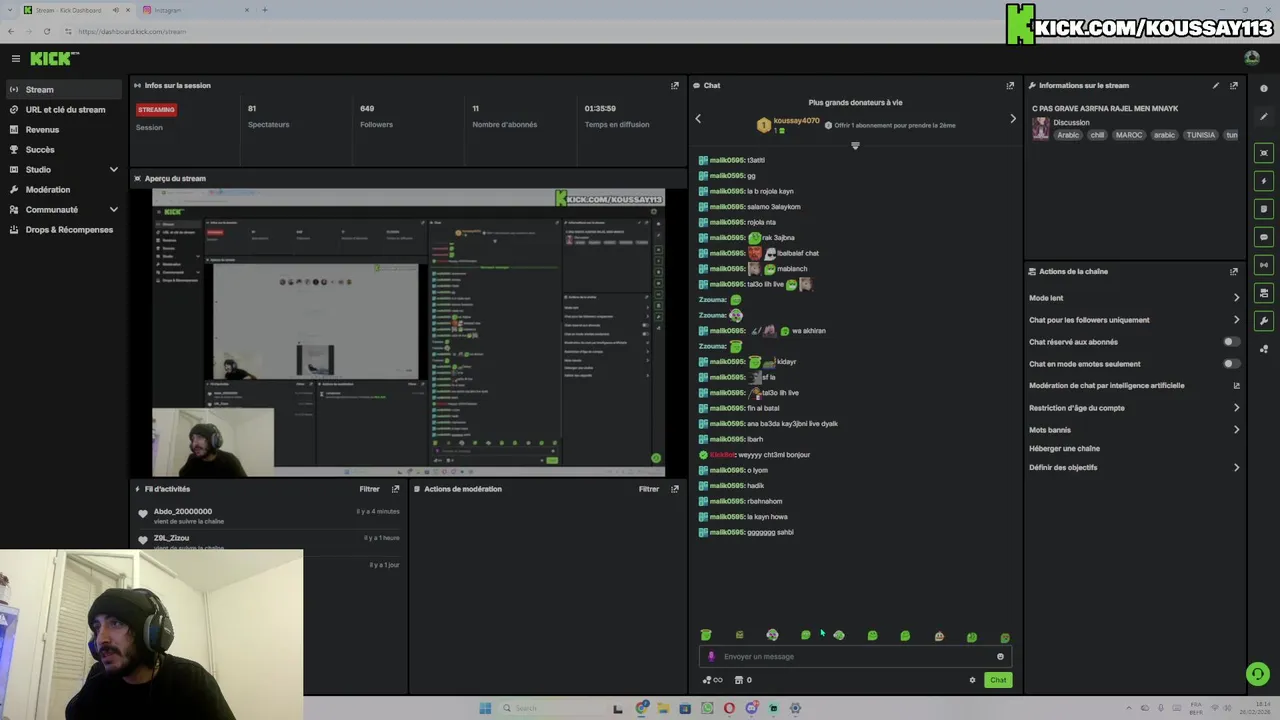Click the stream preview video
This screenshot has height=720, width=1280.
click(408, 331)
